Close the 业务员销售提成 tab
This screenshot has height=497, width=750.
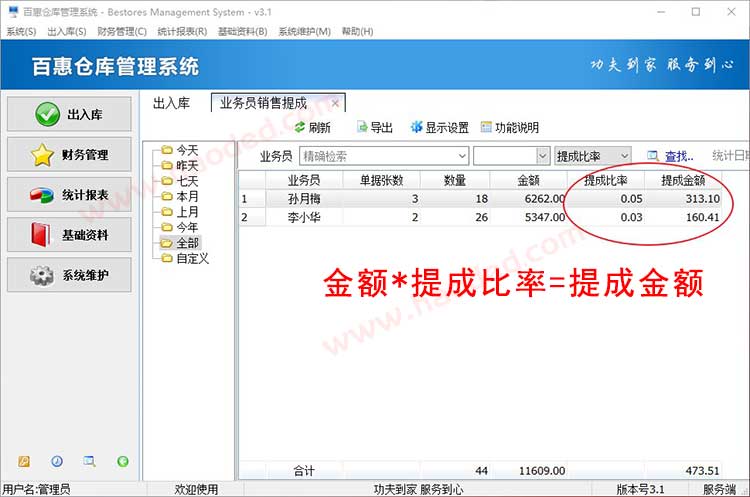click(335, 103)
